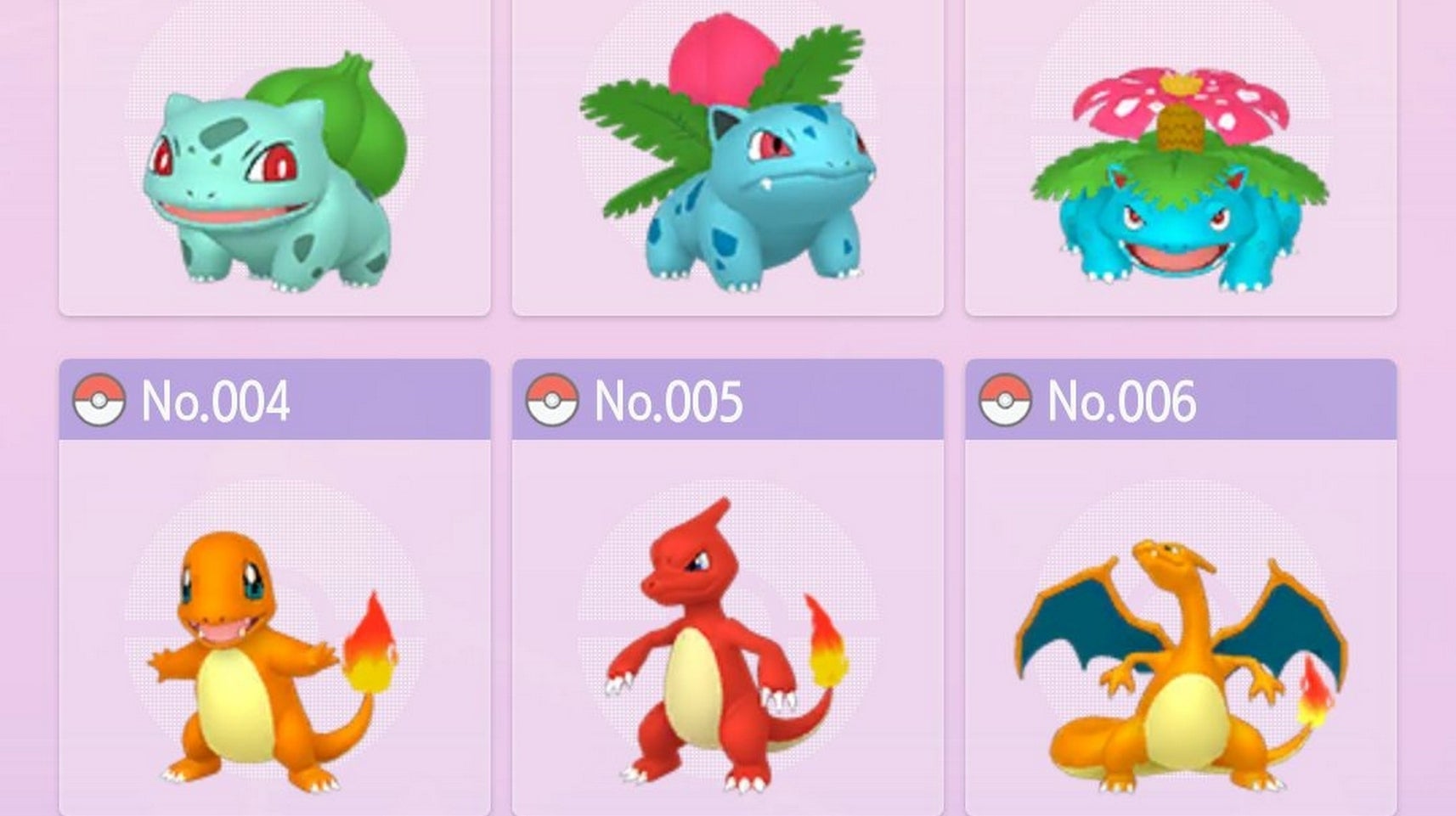Open the No.006 header label
This screenshot has height=816, width=1456.
(x=1121, y=401)
